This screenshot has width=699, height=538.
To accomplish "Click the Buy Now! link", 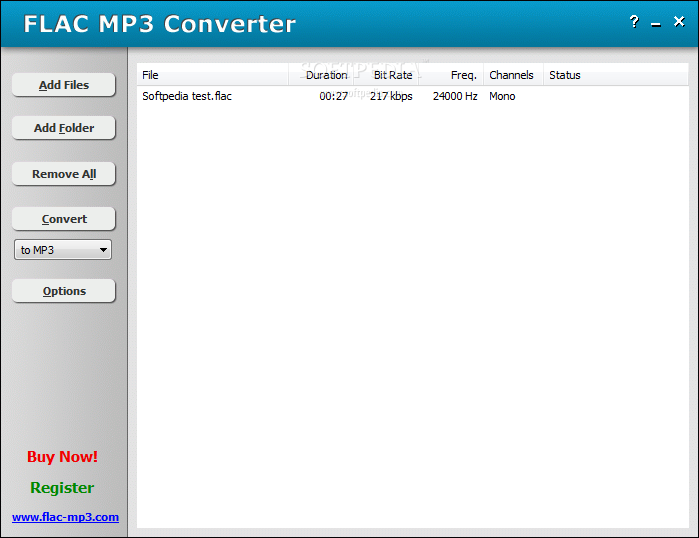I will [x=62, y=457].
